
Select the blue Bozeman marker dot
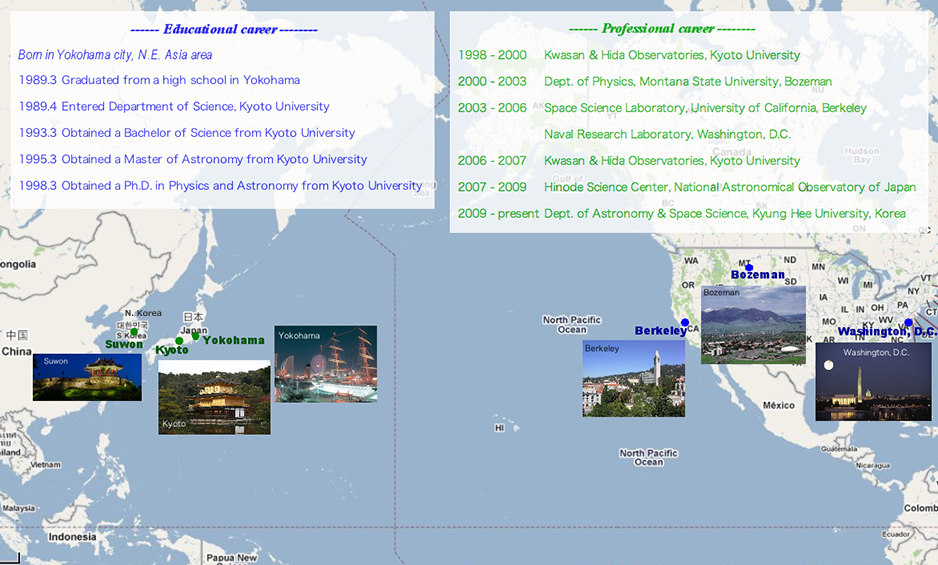tap(749, 267)
